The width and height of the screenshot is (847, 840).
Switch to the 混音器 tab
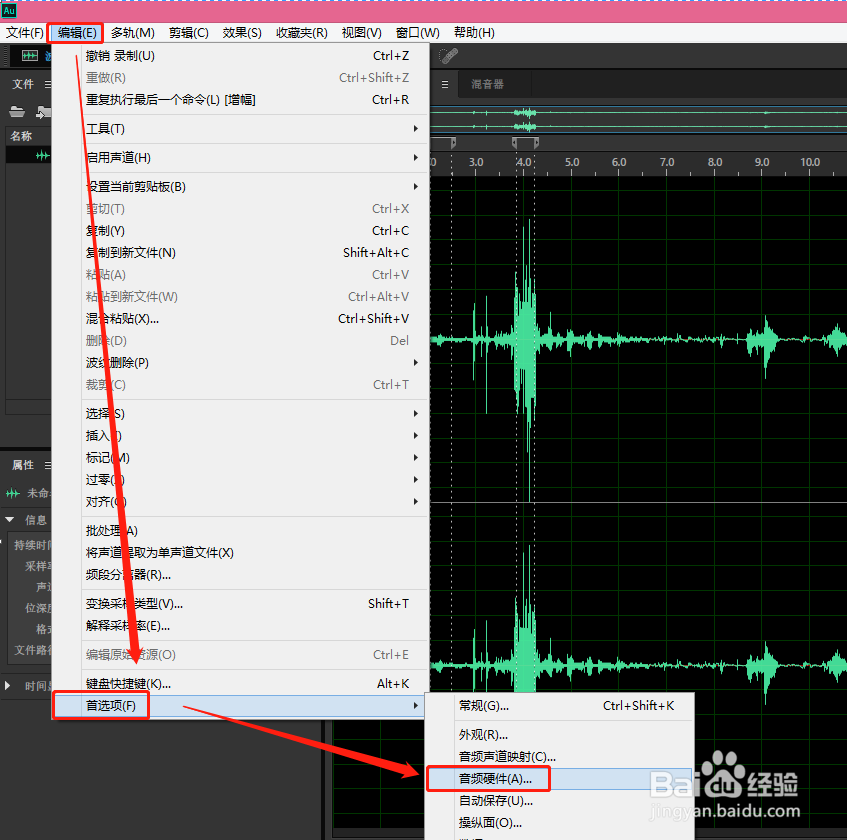point(487,84)
